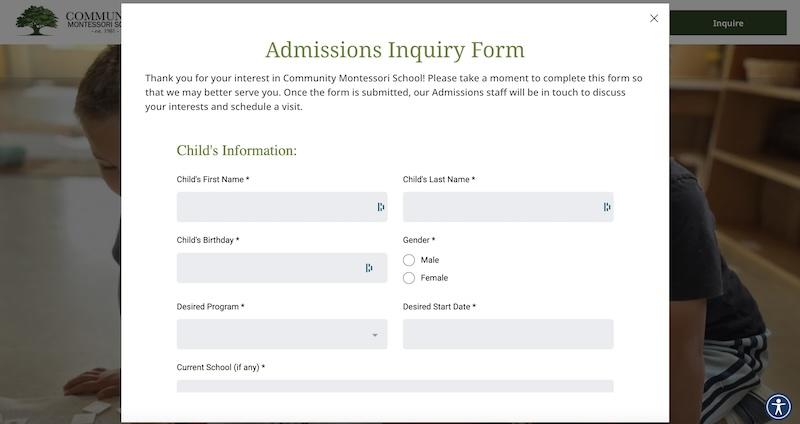Viewport: 800px width, 424px height.
Task: Focus the Child's First Name field
Action: click(272, 207)
